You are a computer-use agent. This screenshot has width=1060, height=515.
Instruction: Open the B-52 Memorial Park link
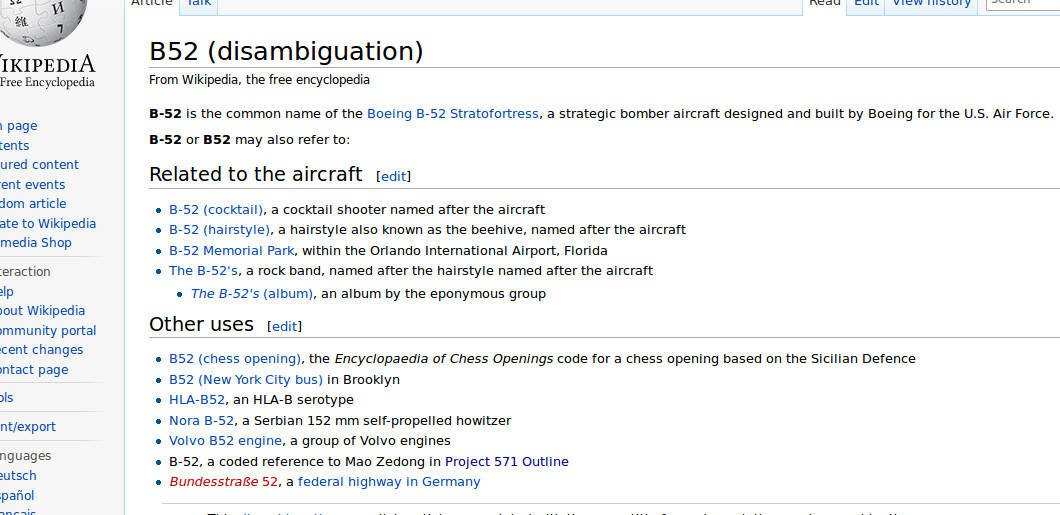[231, 251]
